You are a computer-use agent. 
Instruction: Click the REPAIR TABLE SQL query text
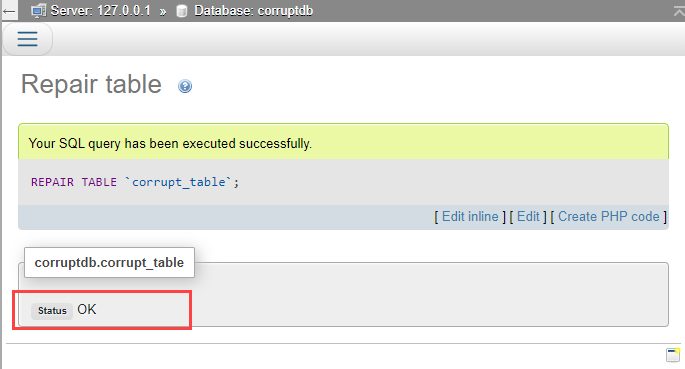(x=135, y=182)
